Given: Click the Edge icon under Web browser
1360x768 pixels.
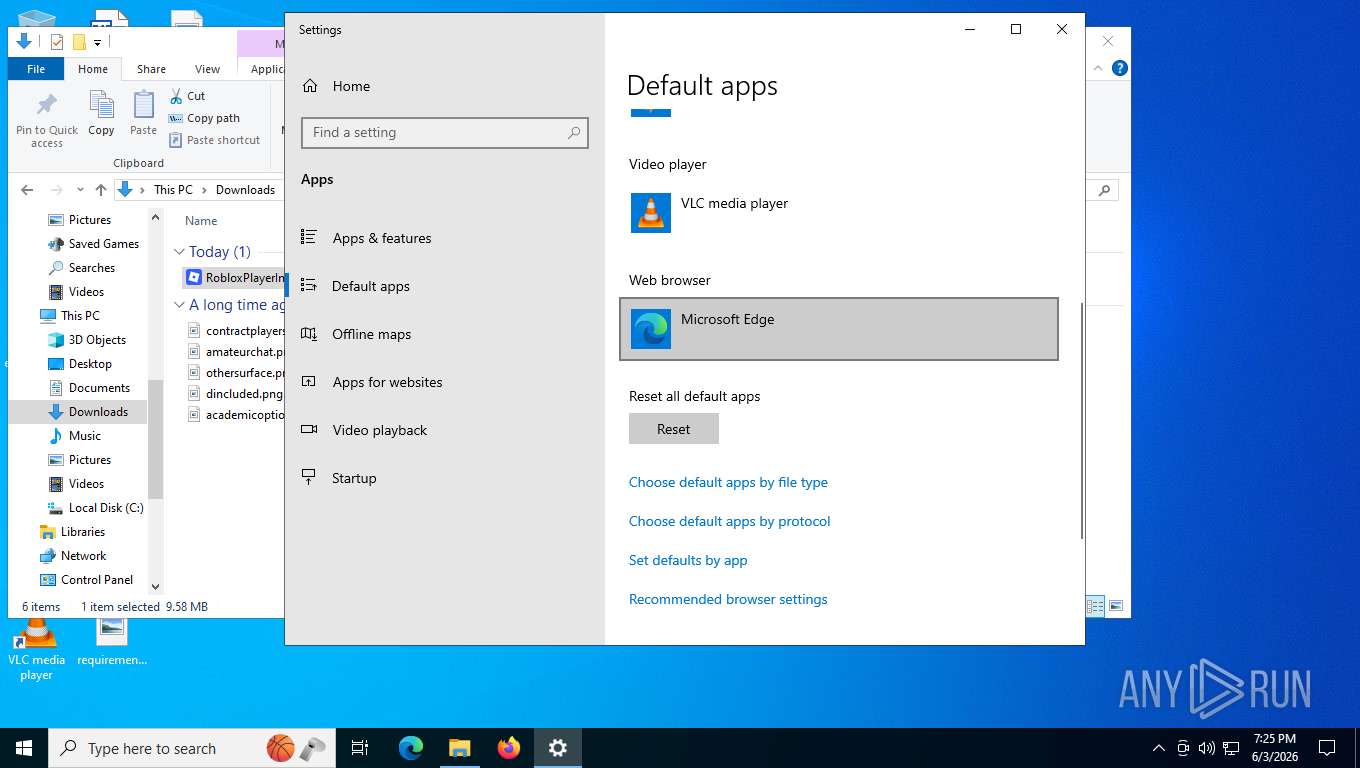Looking at the screenshot, I should 651,329.
